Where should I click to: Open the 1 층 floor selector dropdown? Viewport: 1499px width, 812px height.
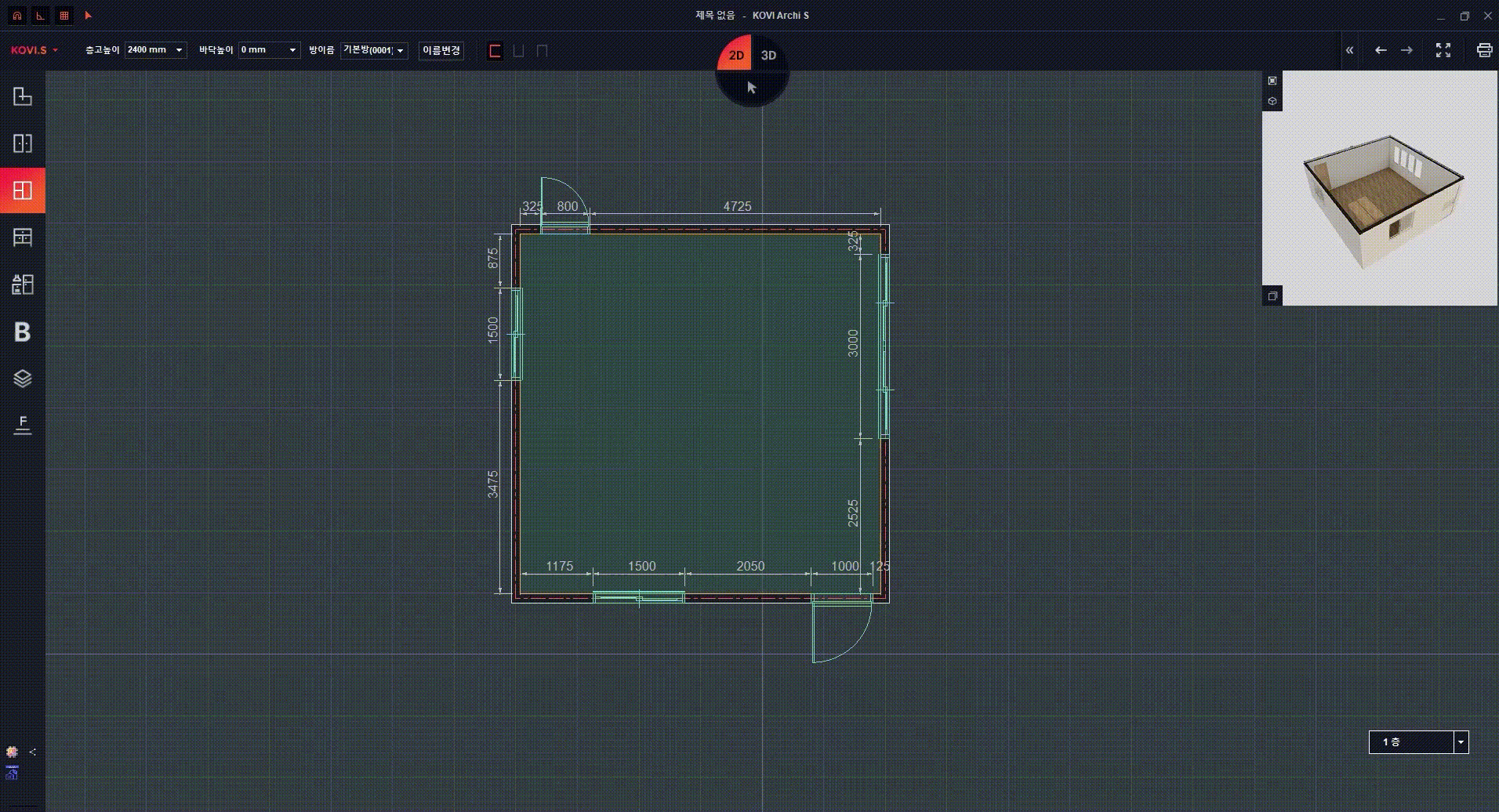pos(1461,742)
